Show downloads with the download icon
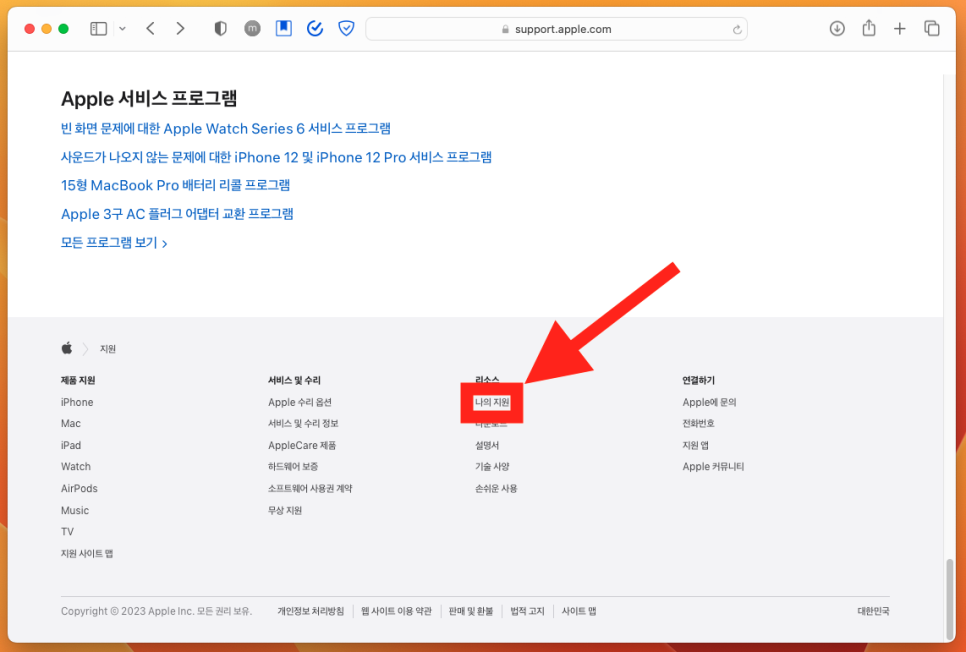The width and height of the screenshot is (966, 652). (x=837, y=28)
